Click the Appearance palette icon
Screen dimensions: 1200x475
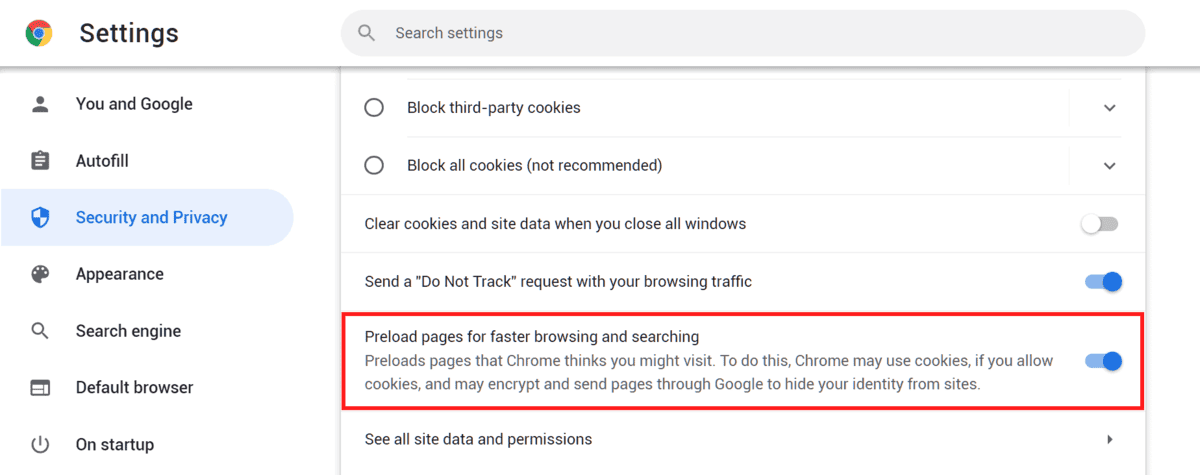(x=40, y=274)
